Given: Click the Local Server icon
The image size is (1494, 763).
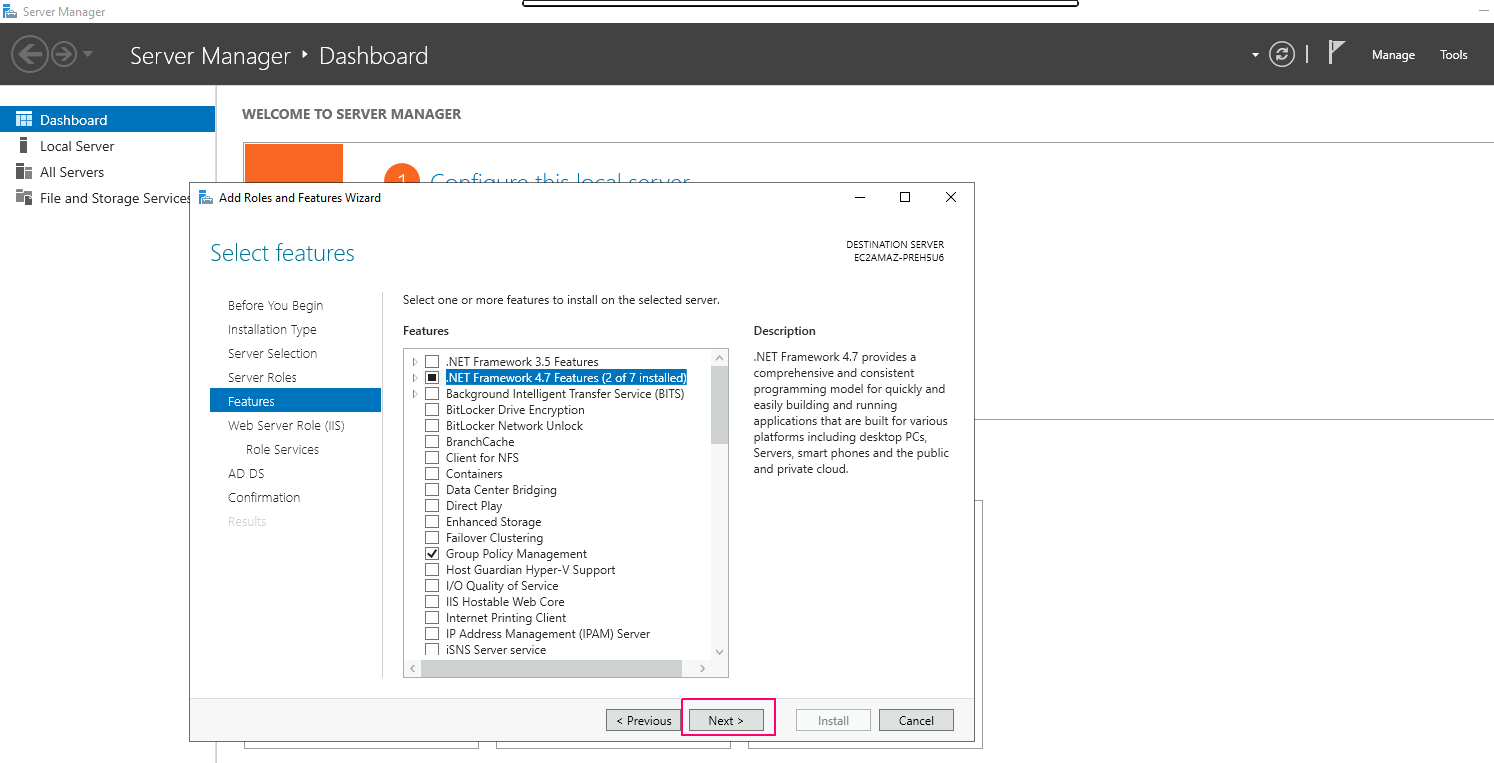Looking at the screenshot, I should point(24,145).
